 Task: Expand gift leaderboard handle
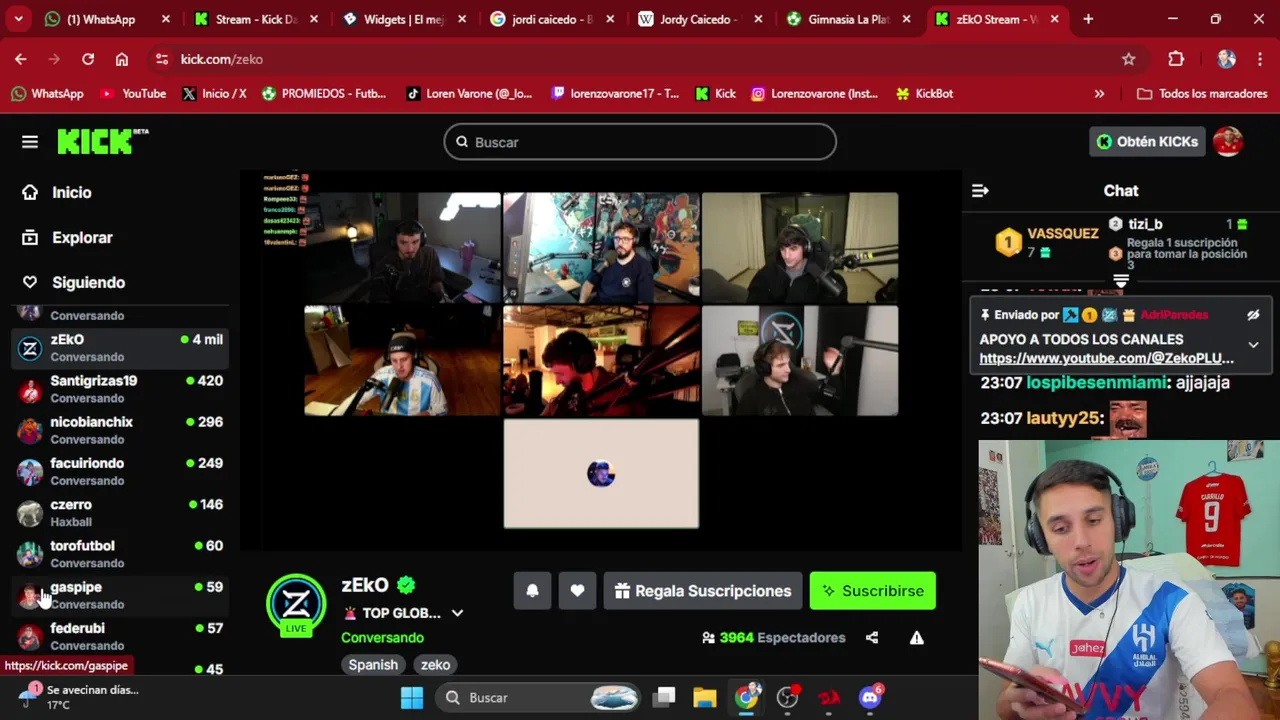click(1121, 282)
